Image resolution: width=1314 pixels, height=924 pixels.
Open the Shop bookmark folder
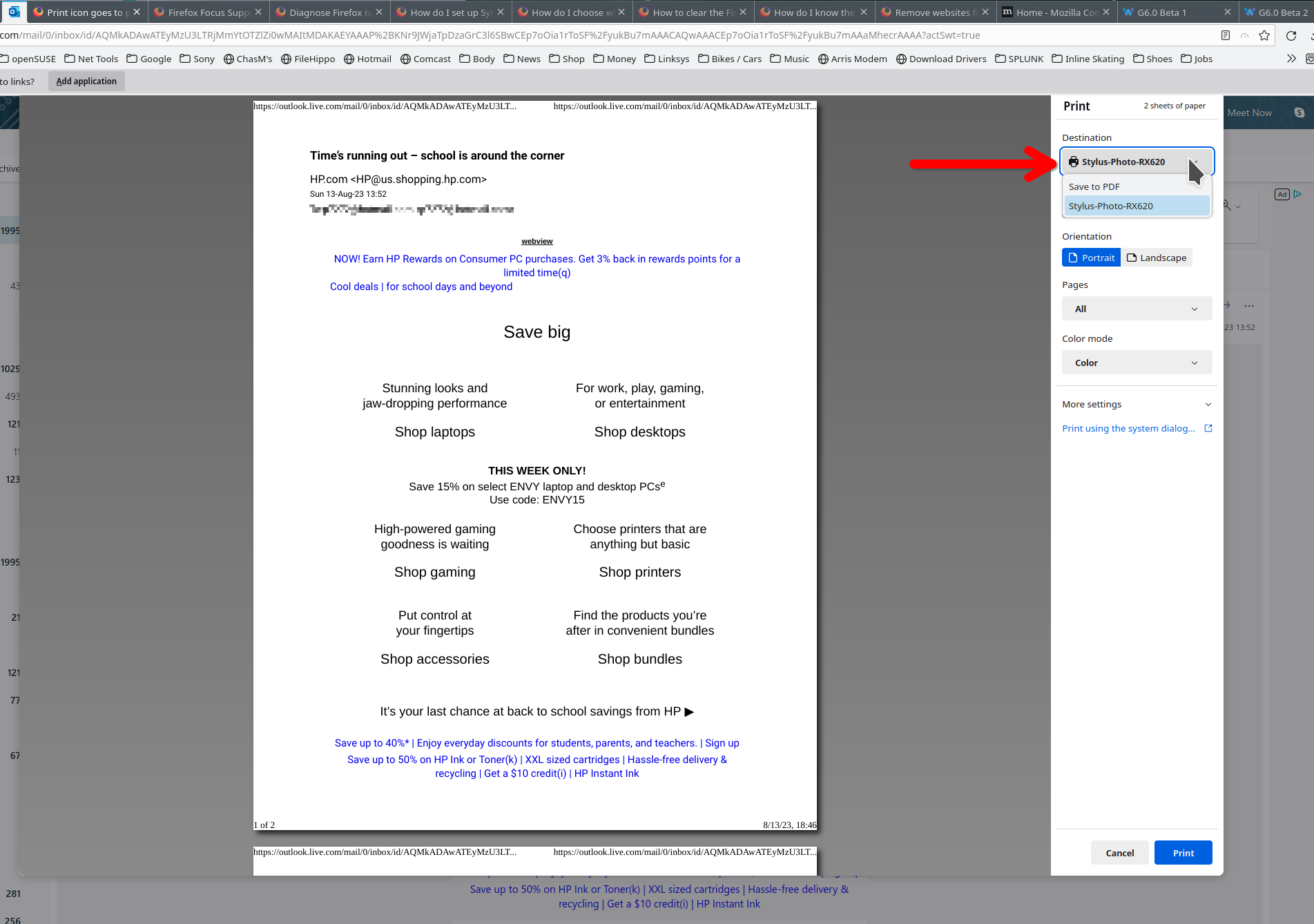click(567, 59)
